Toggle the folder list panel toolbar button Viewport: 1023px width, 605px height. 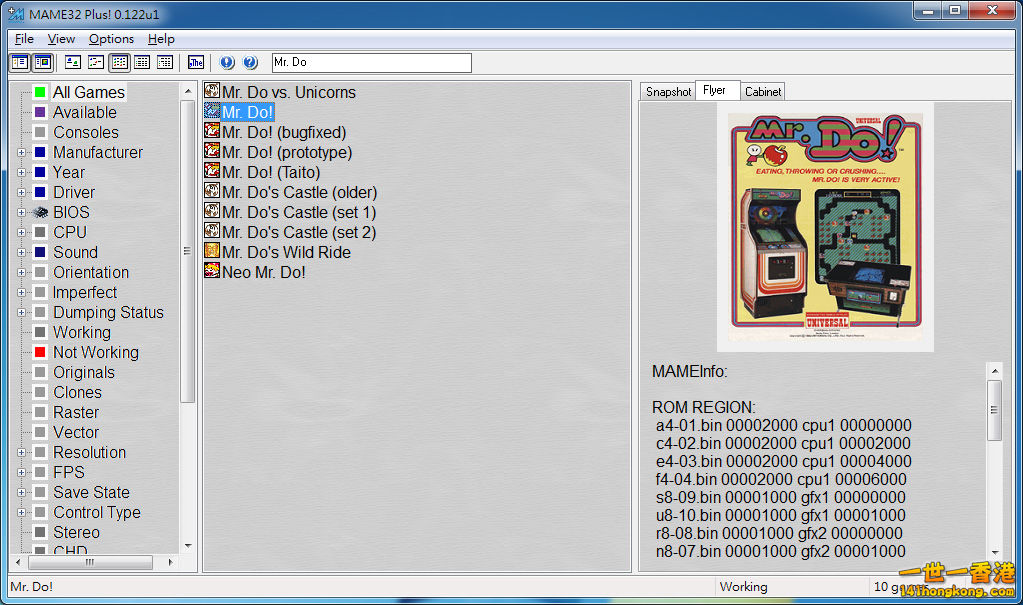[x=19, y=62]
